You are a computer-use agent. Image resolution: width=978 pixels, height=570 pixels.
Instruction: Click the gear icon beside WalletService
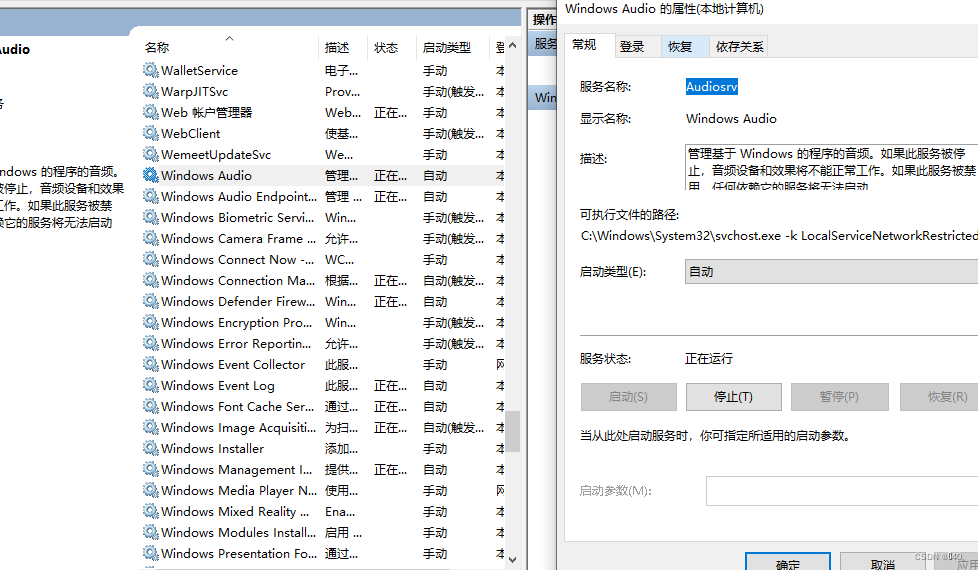[x=150, y=70]
